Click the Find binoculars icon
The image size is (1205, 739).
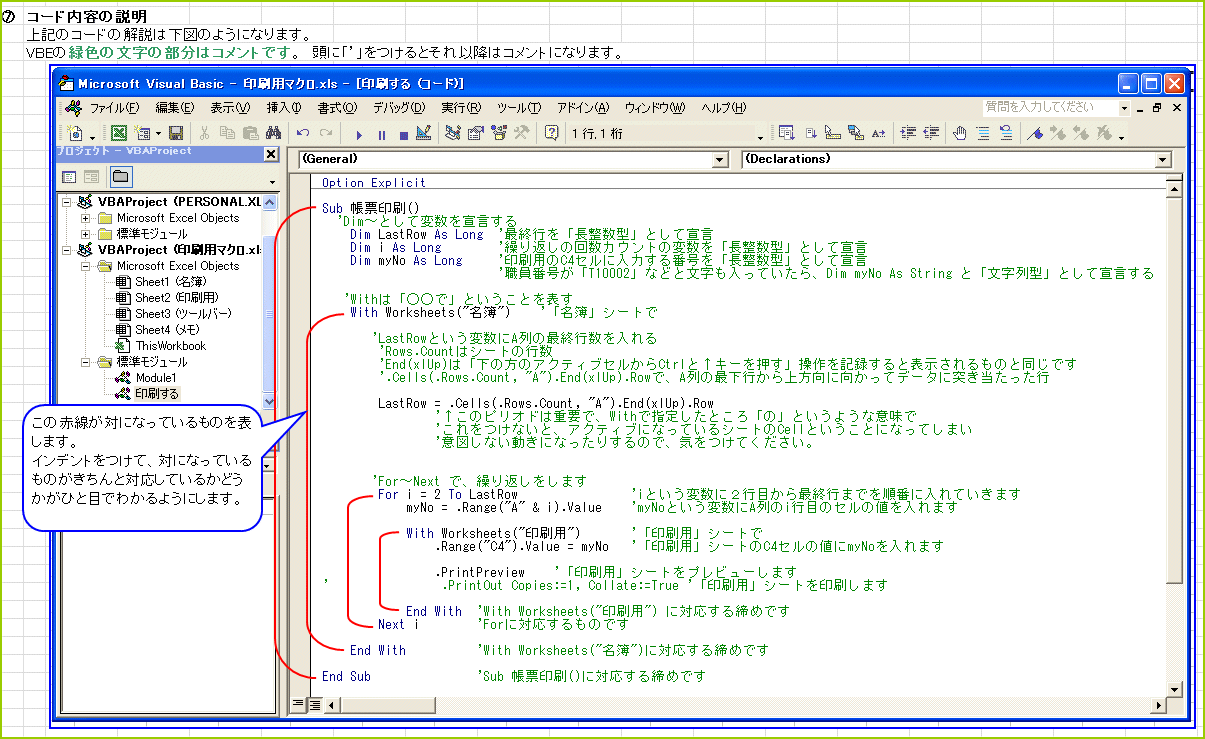273,133
